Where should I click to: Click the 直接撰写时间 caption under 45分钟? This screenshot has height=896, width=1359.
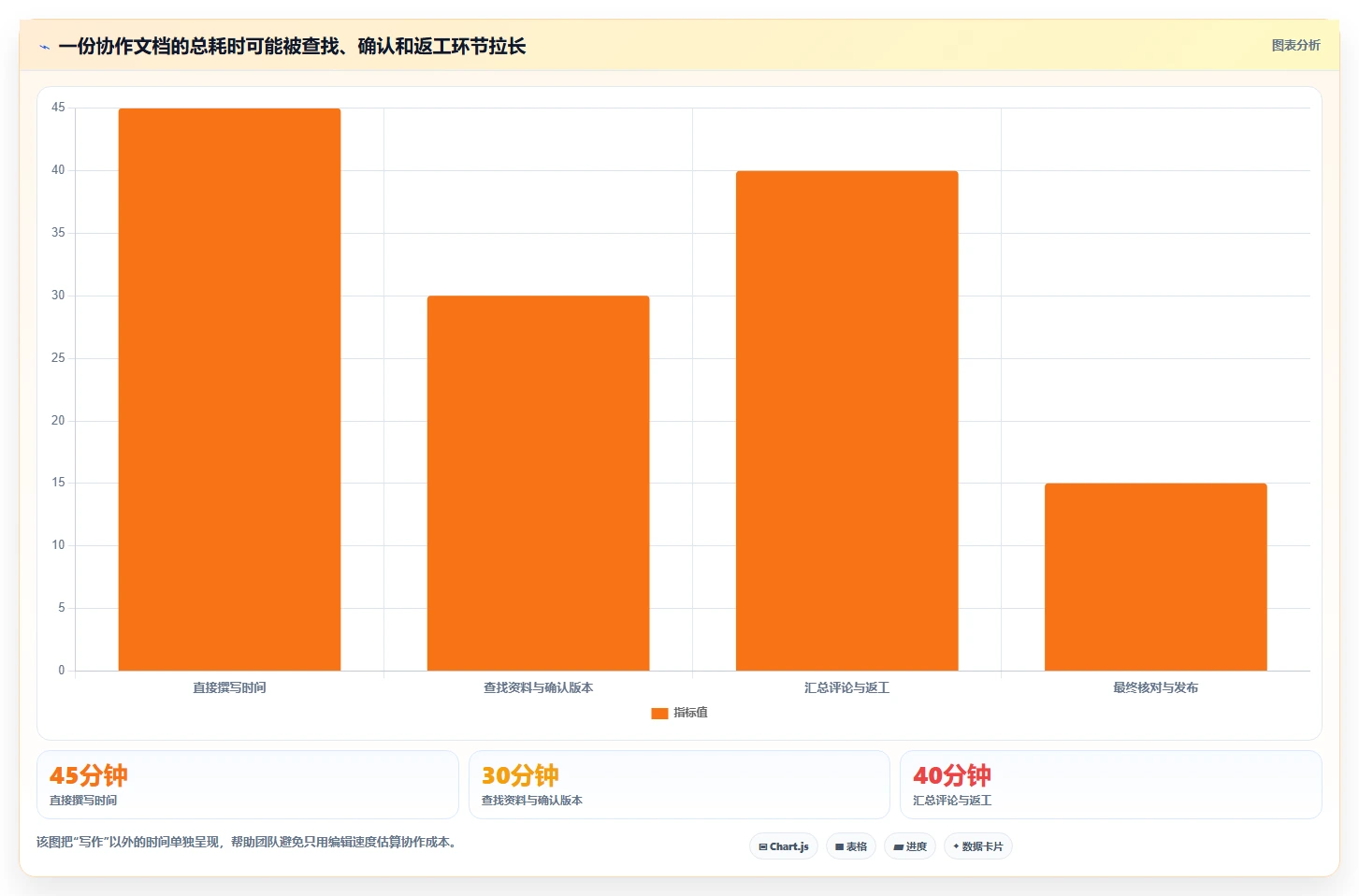click(83, 801)
